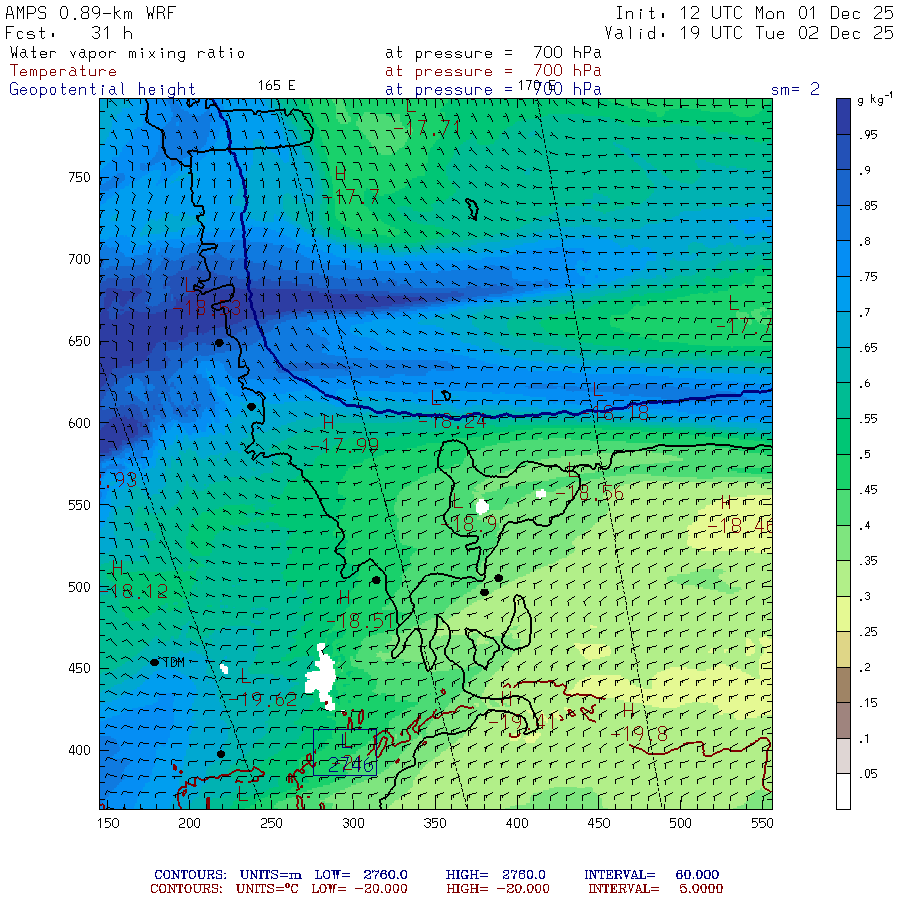Click the '-18.51' high temperature label
This screenshot has width=900, height=900.
[x=360, y=620]
